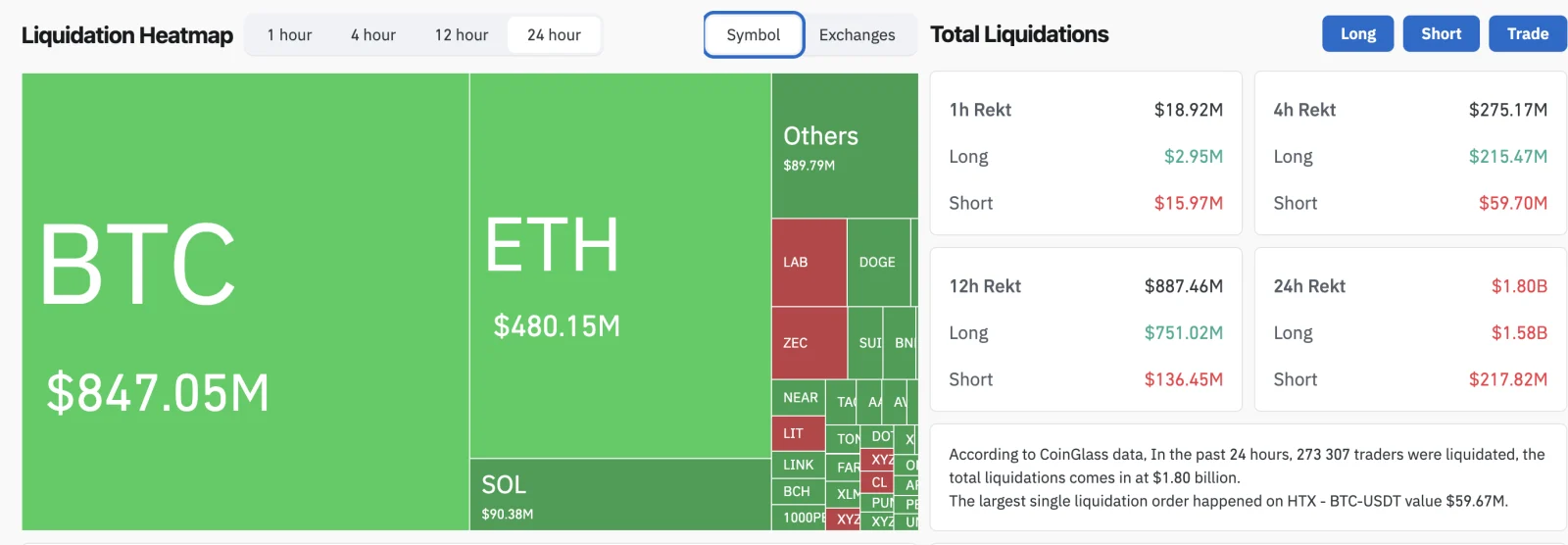Viewport: 1568px width, 545px height.
Task: Select the NEAR heatmap tile
Action: (x=799, y=397)
